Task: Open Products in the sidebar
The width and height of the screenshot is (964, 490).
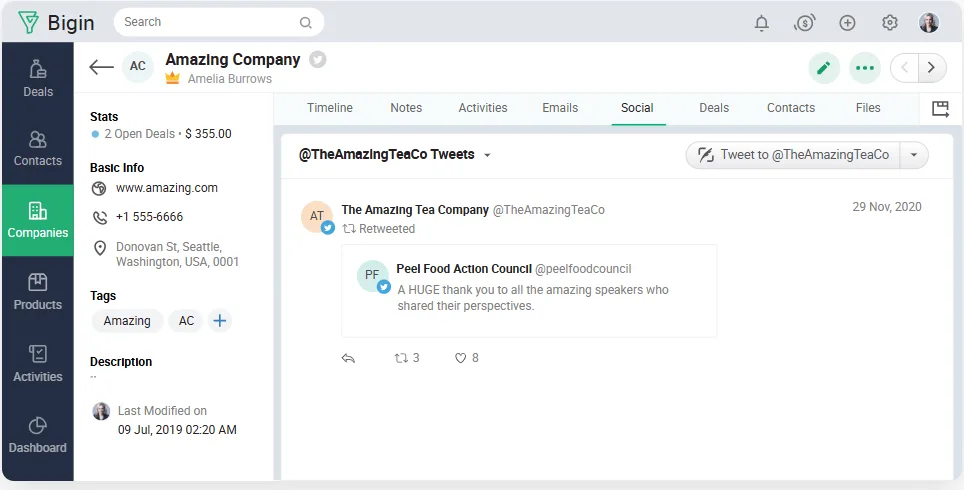Action: [38, 292]
